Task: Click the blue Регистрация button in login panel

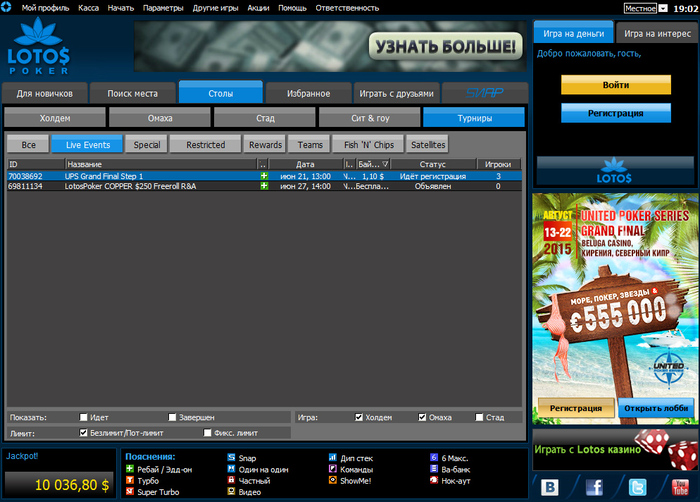Action: point(616,113)
